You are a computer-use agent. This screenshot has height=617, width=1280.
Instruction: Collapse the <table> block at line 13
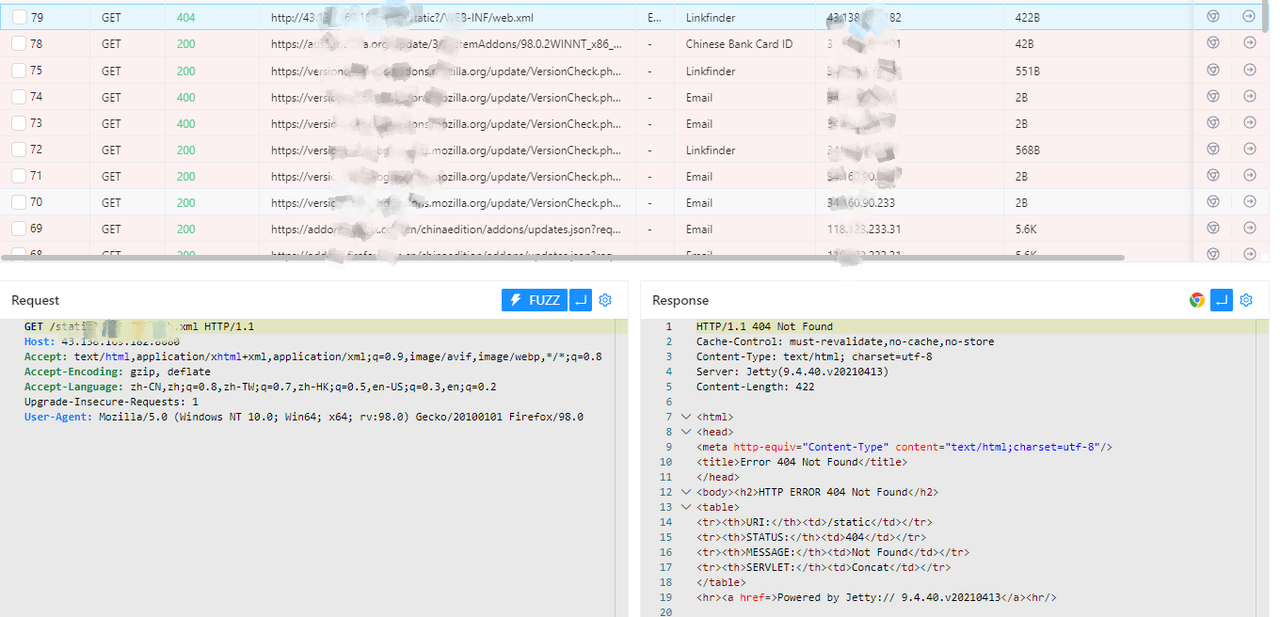[x=685, y=507]
